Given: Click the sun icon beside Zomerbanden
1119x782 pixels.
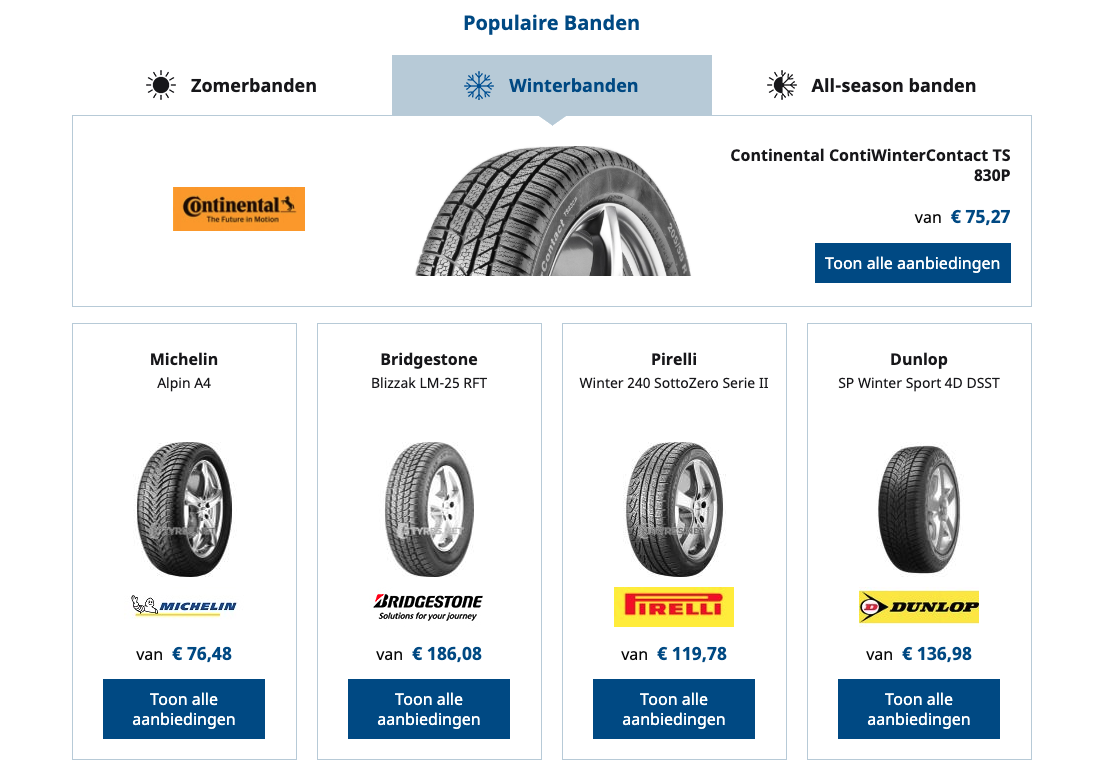Looking at the screenshot, I should (x=160, y=86).
